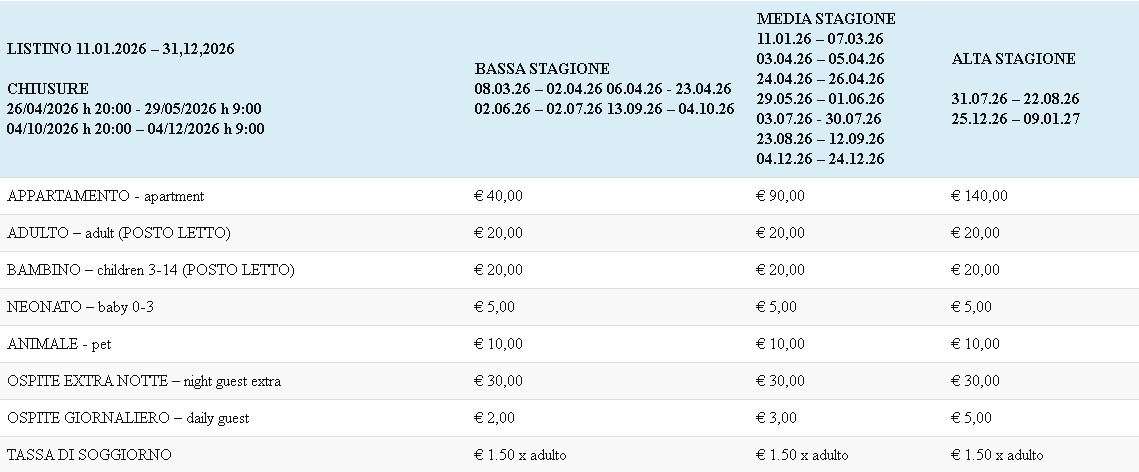Click the ANIMALE - pet row label

coord(59,344)
